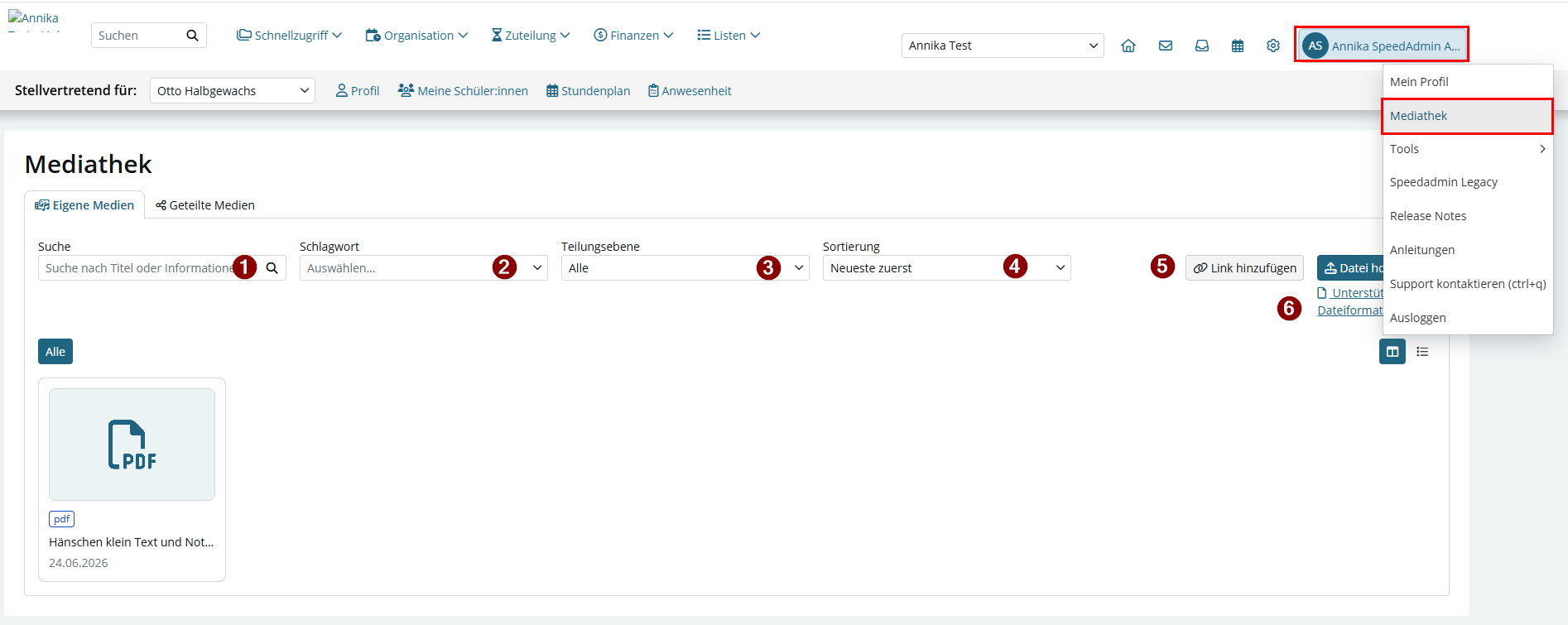The image size is (1568, 625).
Task: Expand the Tools submenu
Action: tap(1467, 149)
